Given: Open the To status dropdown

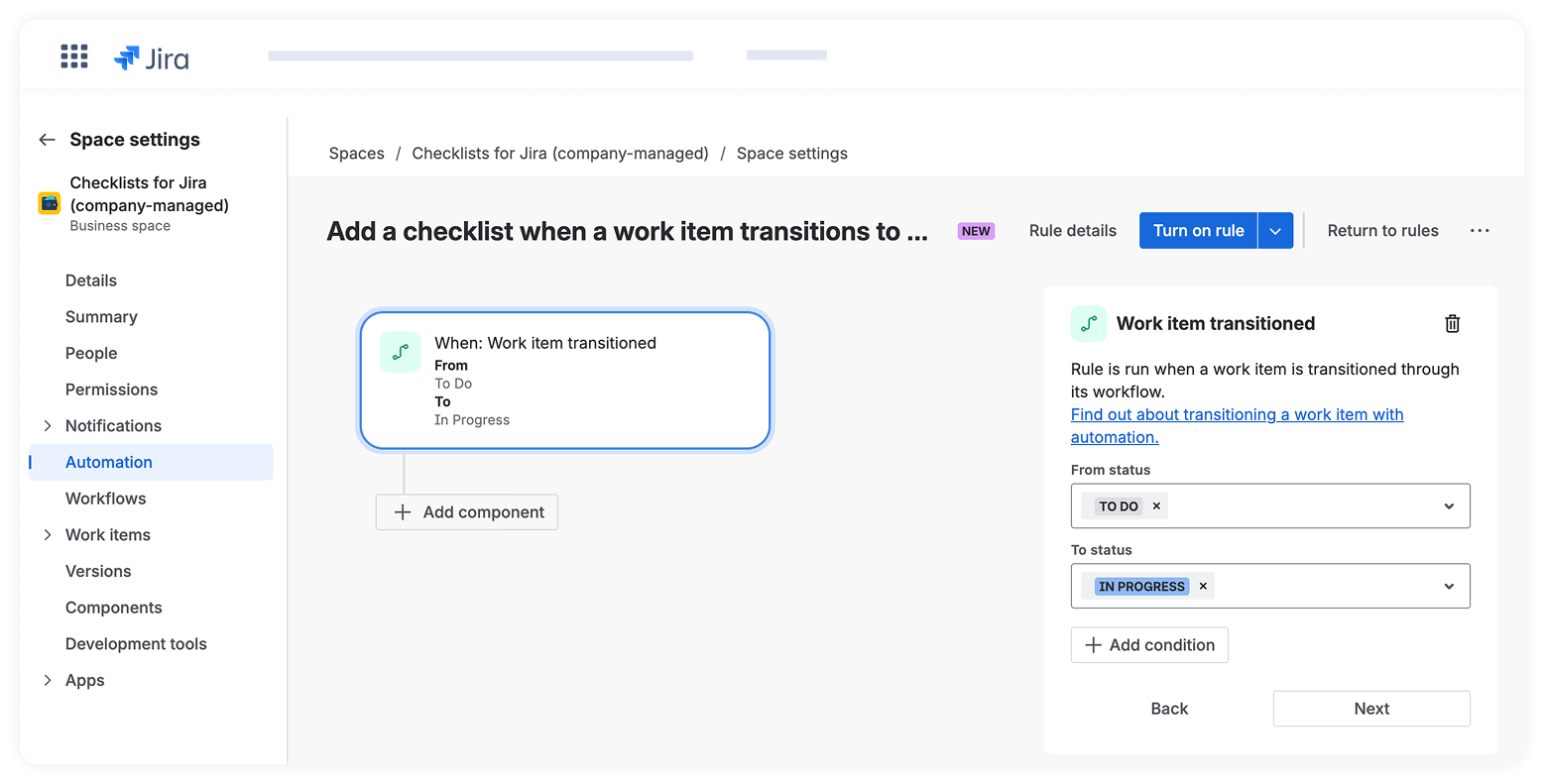Looking at the screenshot, I should 1449,587.
